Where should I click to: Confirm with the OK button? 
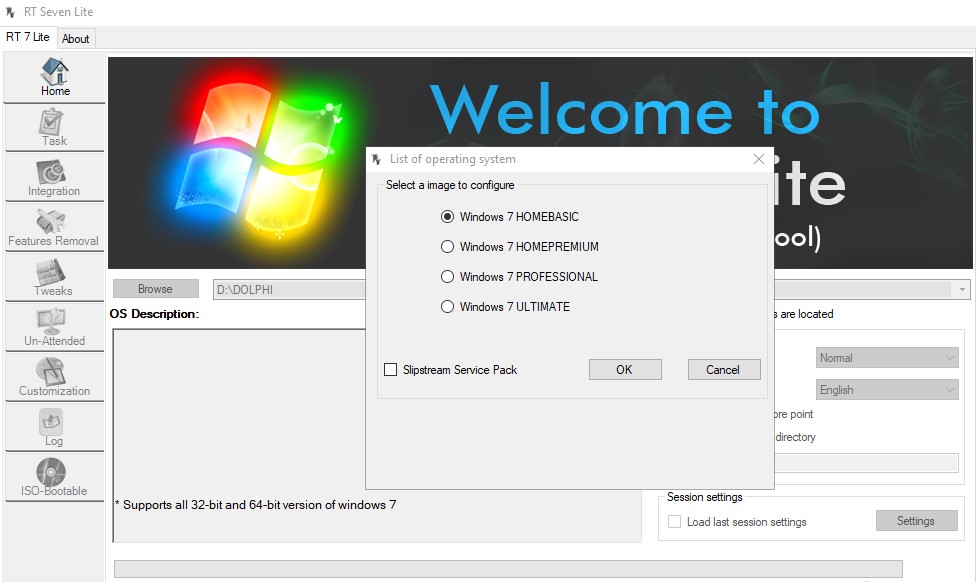pos(625,370)
